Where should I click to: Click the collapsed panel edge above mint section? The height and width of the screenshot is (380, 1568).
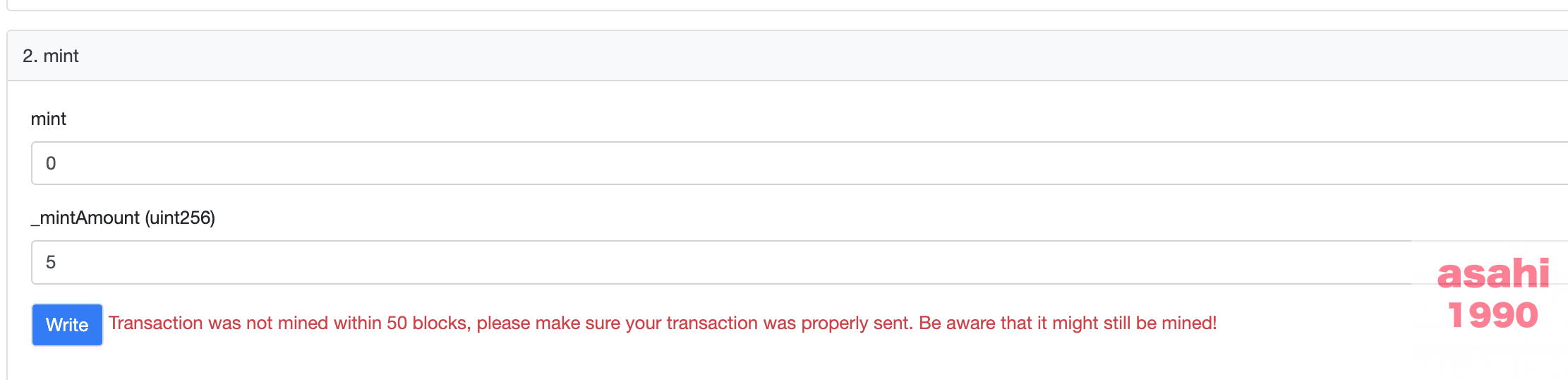pyautogui.click(x=776, y=7)
